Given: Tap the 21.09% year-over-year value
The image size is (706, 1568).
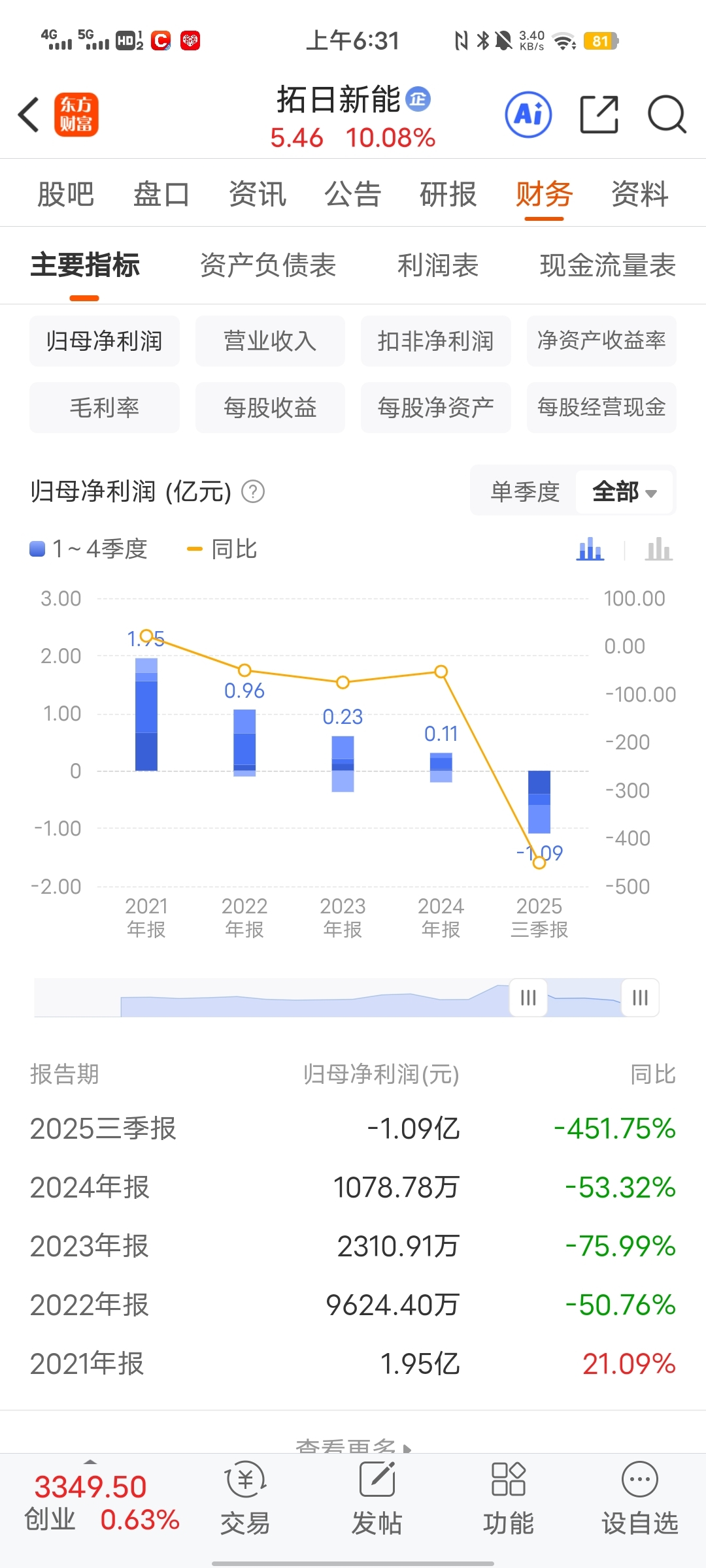Looking at the screenshot, I should (x=629, y=1364).
